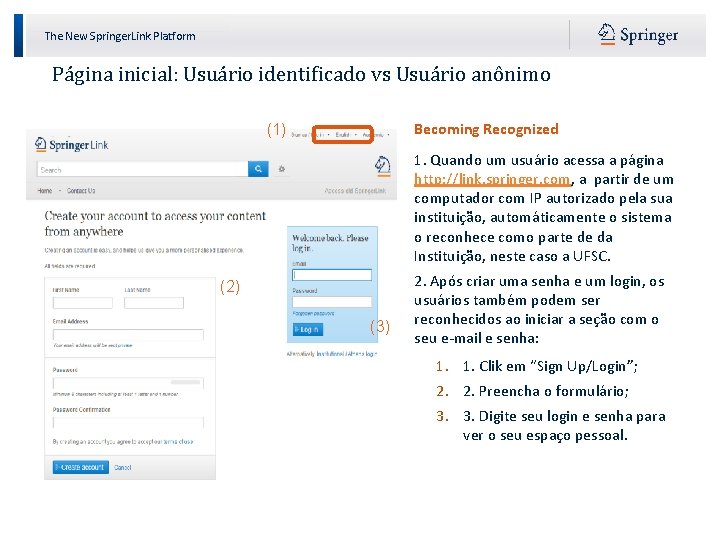Click the SpringerLink logo in the site header
This screenshot has width=720, height=540.
72,145
